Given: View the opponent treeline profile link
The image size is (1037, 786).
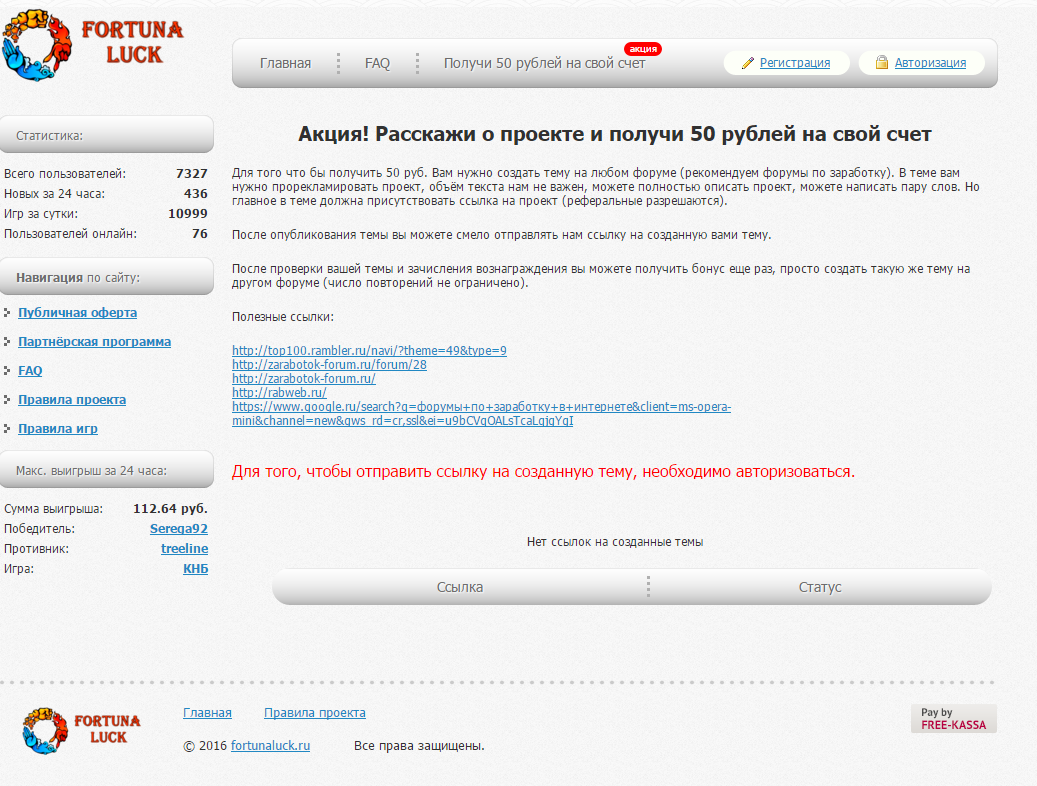Looking at the screenshot, I should coord(185,548).
